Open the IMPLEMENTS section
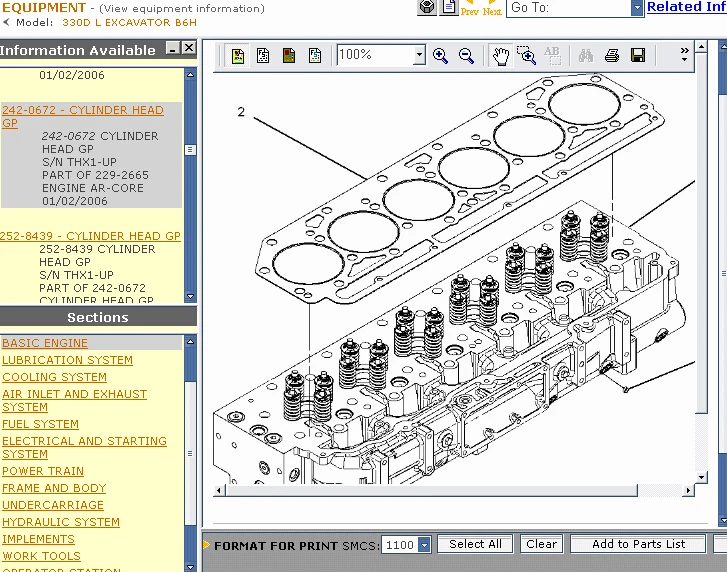The height and width of the screenshot is (572, 727). [x=38, y=539]
